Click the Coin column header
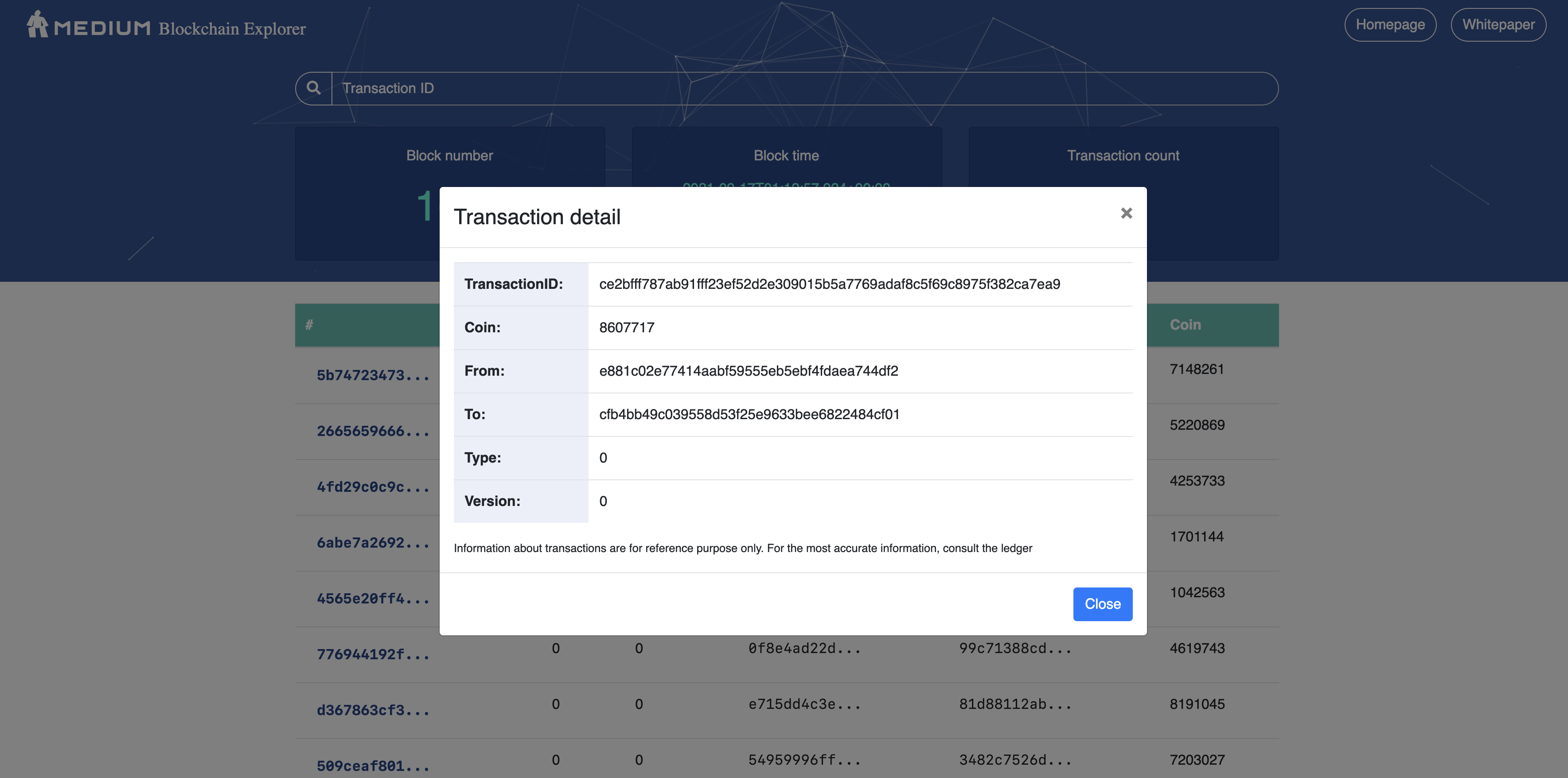1568x778 pixels. [1185, 325]
